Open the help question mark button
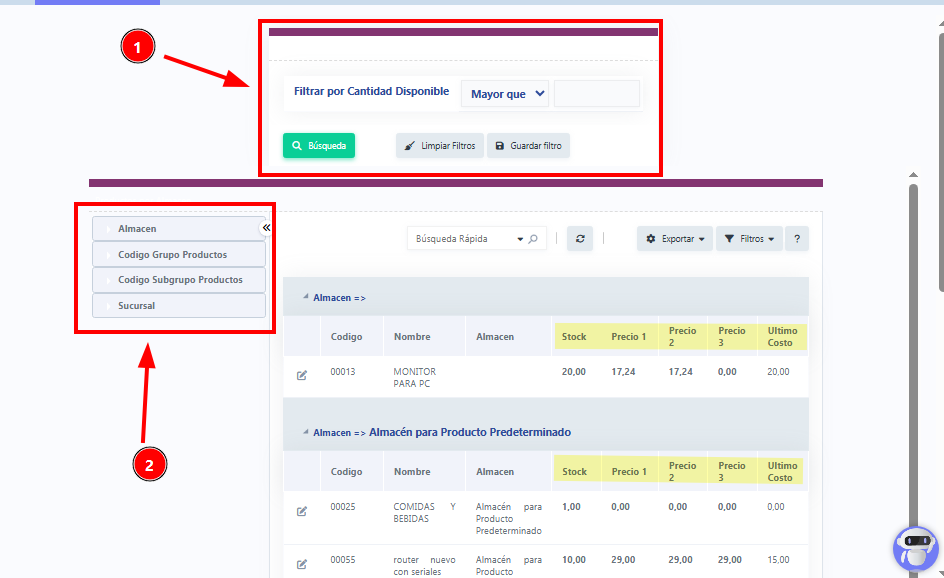The width and height of the screenshot is (944, 578). click(x=797, y=239)
